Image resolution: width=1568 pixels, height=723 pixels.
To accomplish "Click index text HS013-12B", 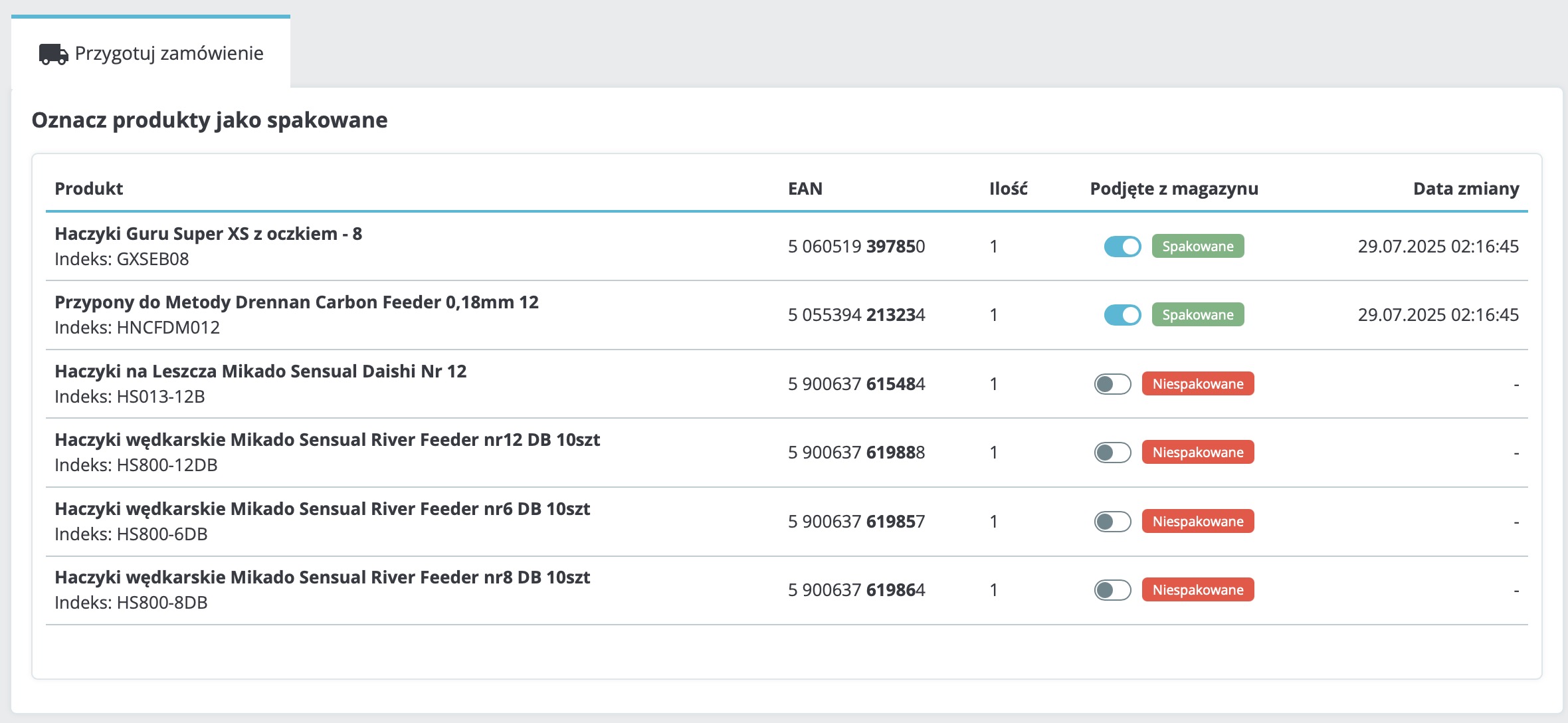I will pos(161,397).
